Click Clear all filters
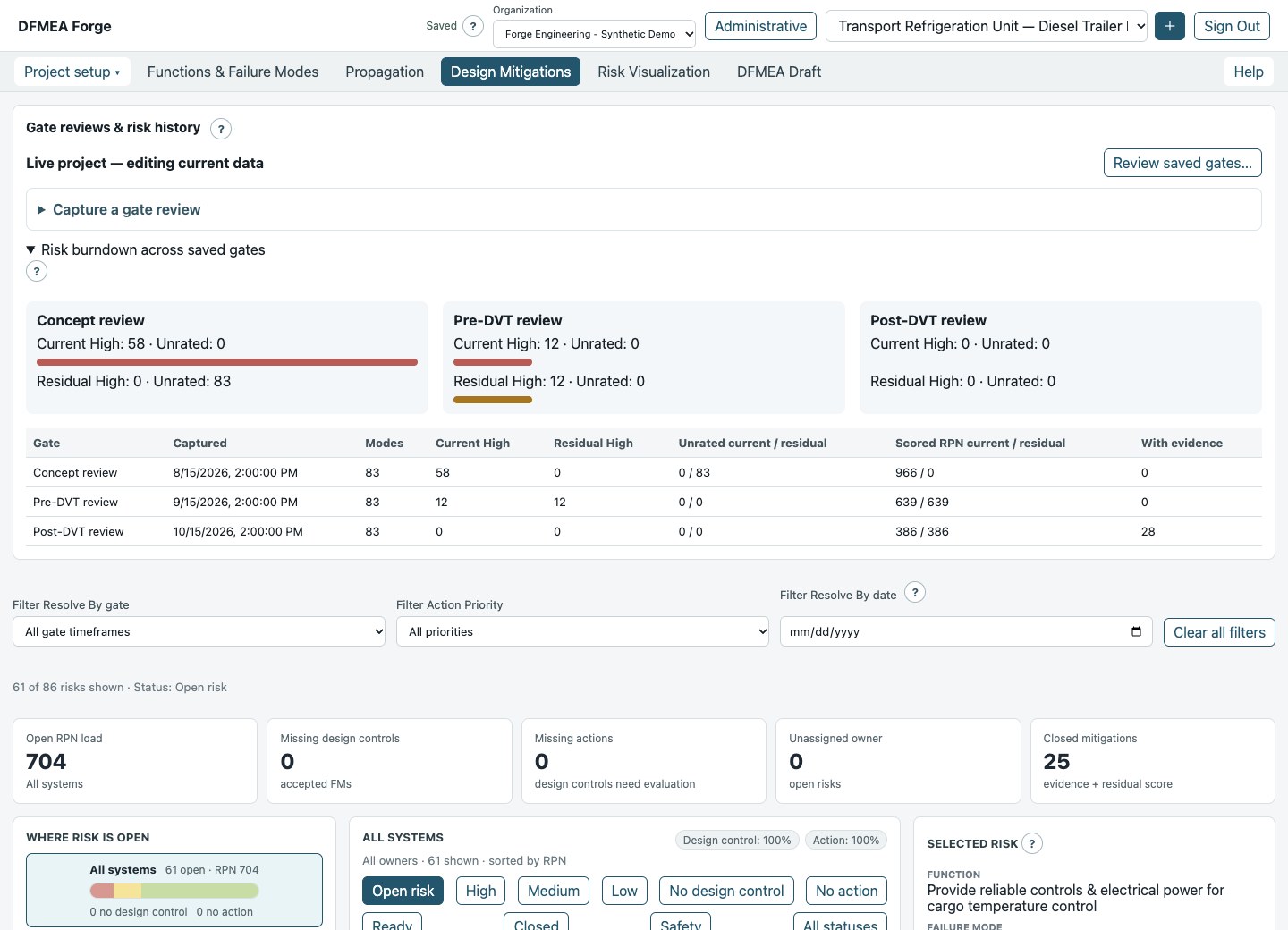 1219,632
